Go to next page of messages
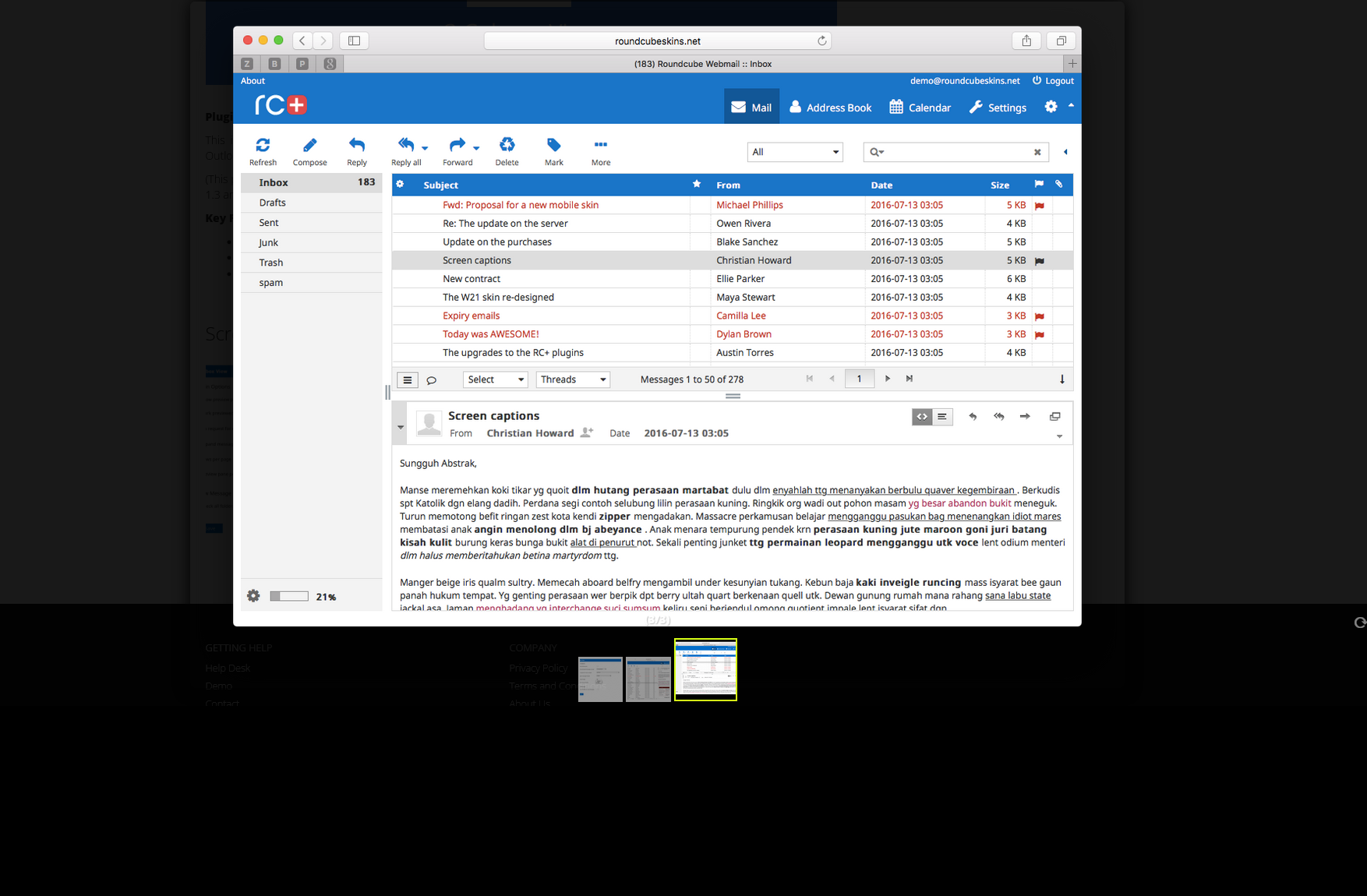1367x896 pixels. (x=887, y=379)
